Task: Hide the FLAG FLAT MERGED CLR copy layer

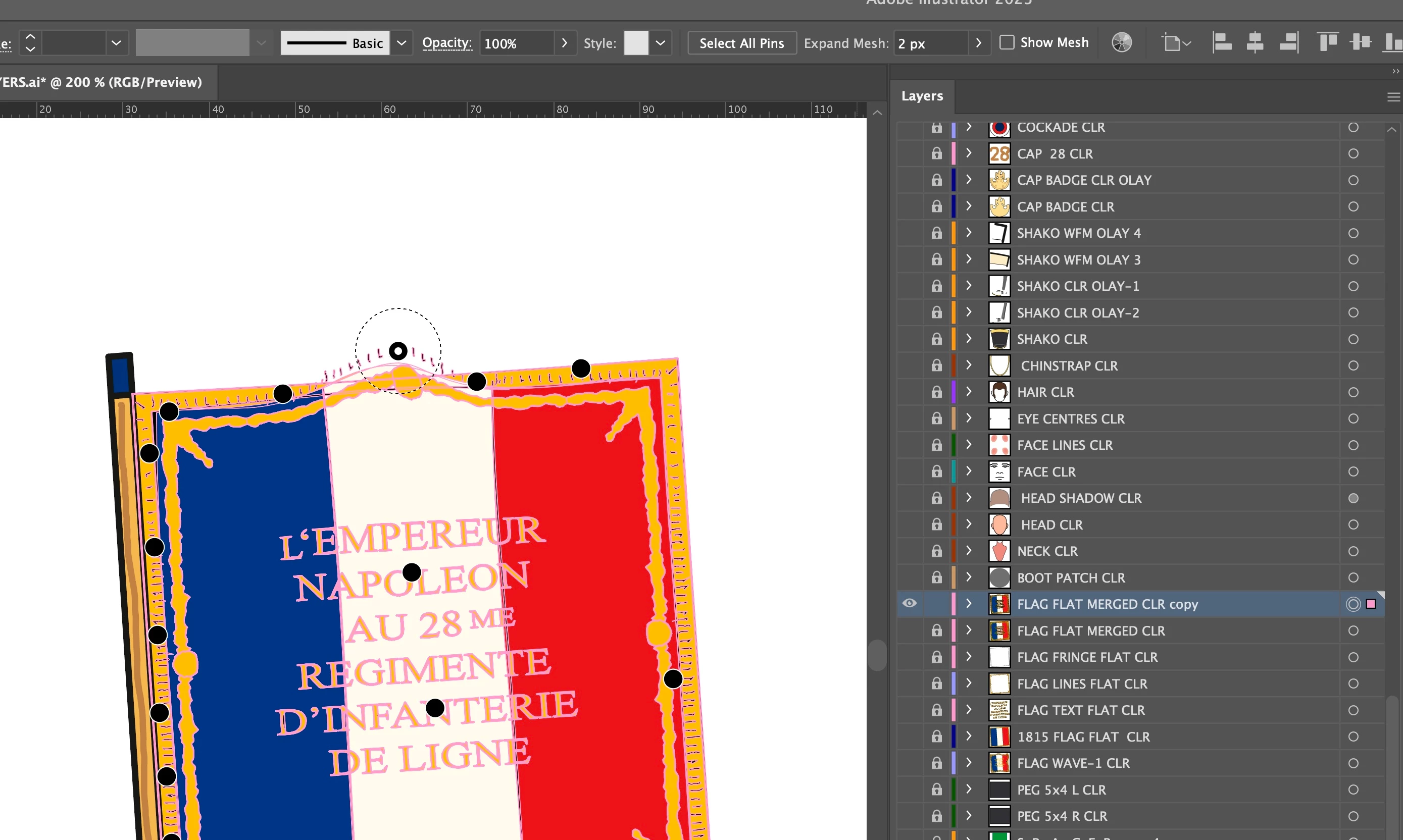Action: 909,603
